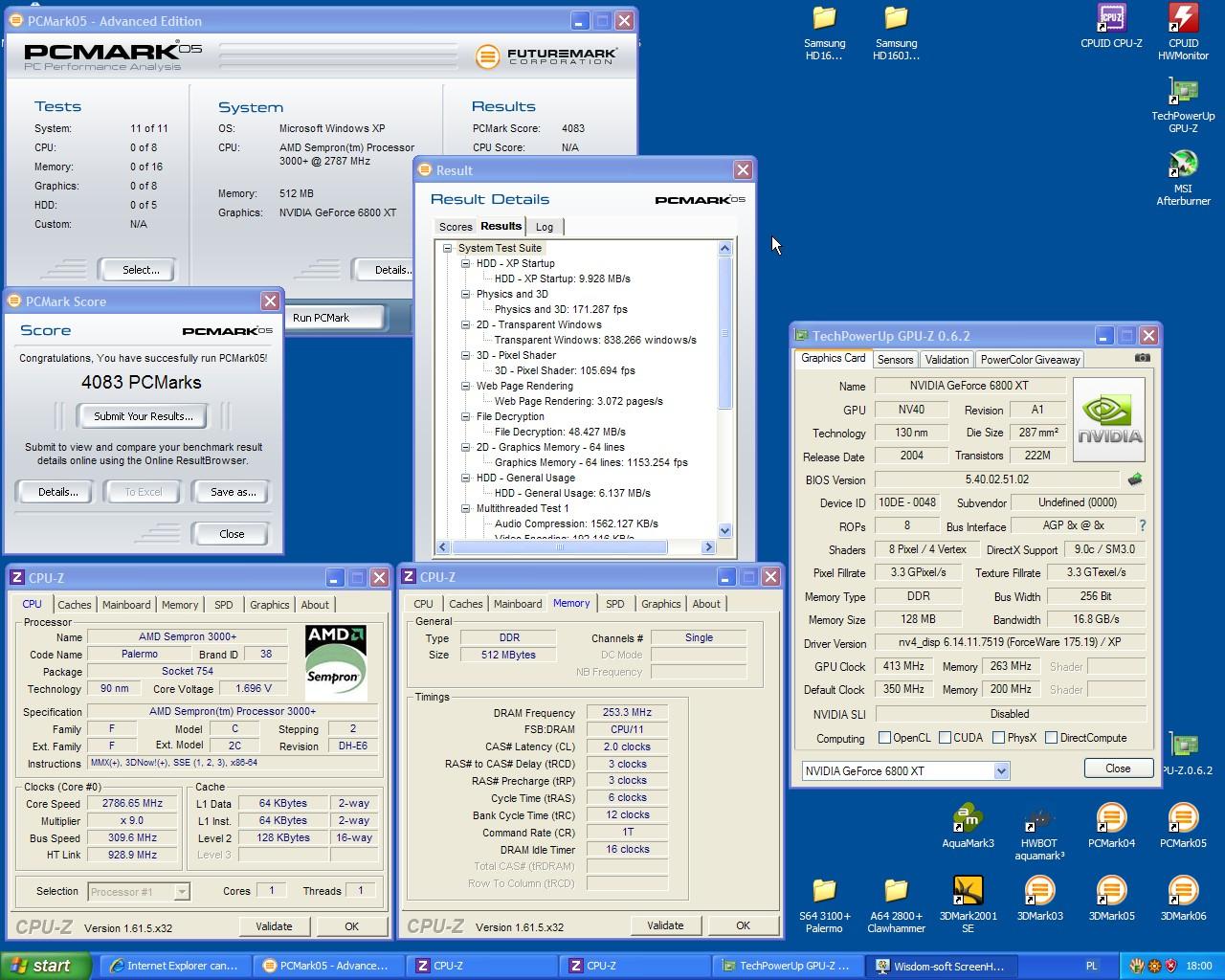Take a GPU-Z screenshot with the camera icon
The image size is (1225, 980).
(1143, 358)
